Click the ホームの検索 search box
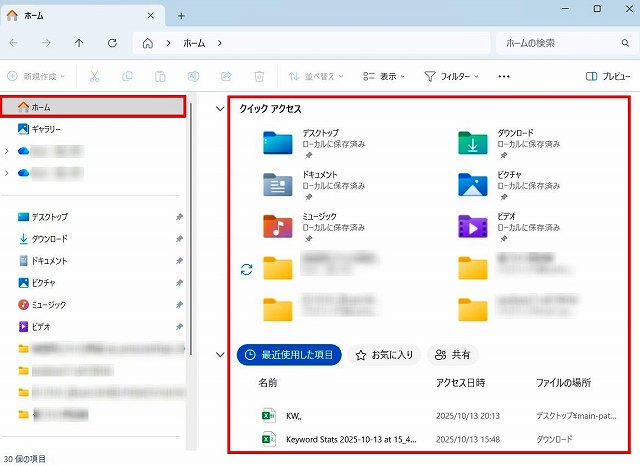Viewport: 640px width, 466px height. [560, 44]
